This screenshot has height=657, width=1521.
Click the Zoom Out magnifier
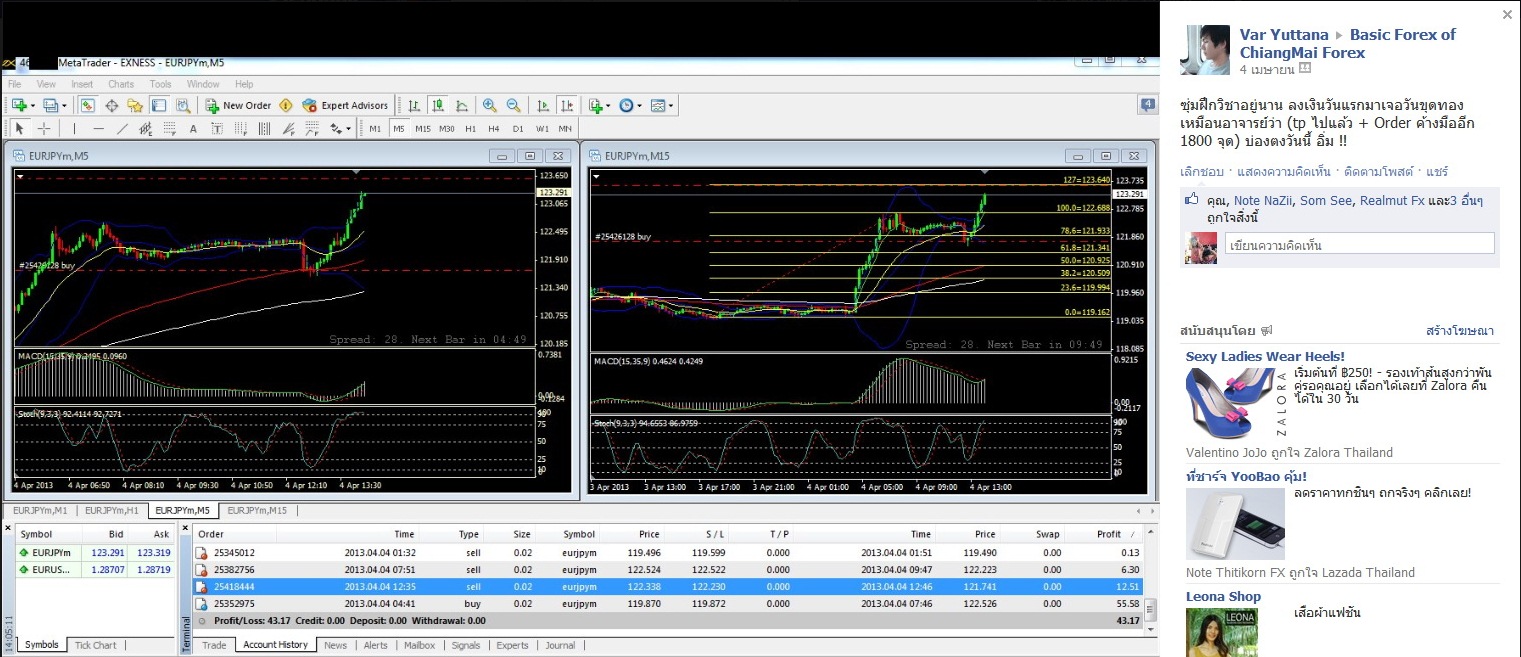[513, 105]
